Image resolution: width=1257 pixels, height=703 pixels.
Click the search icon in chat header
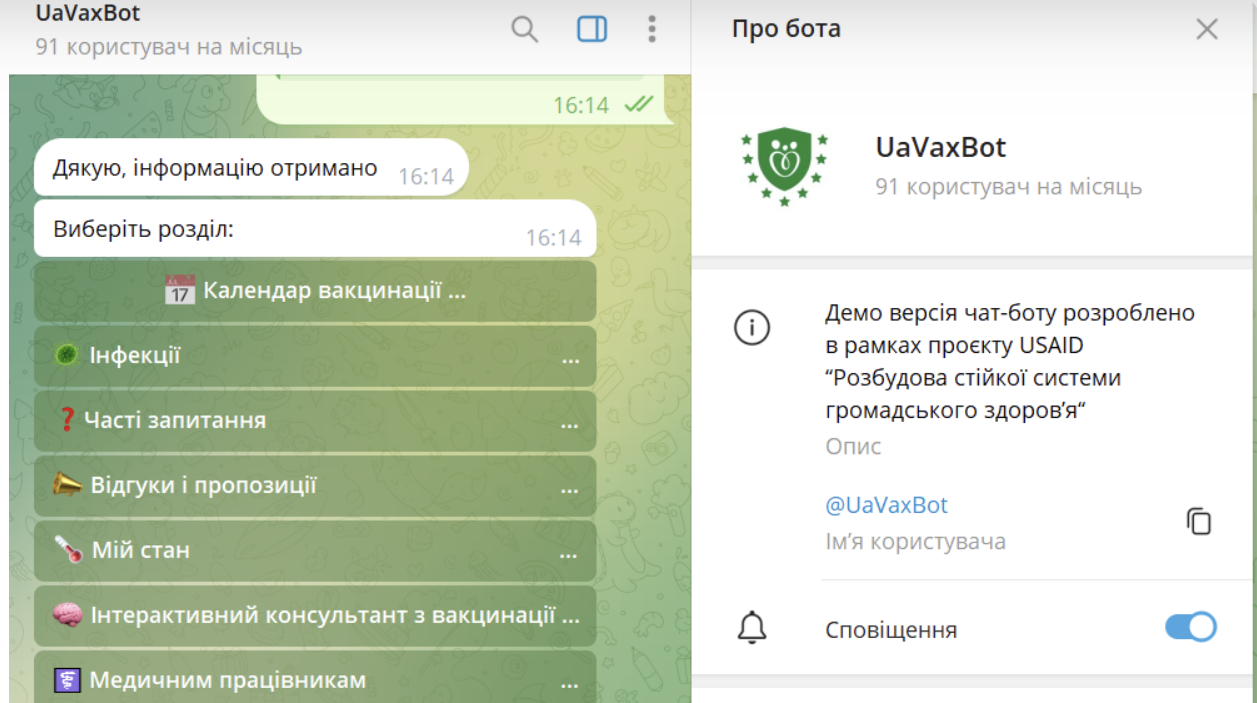click(525, 30)
